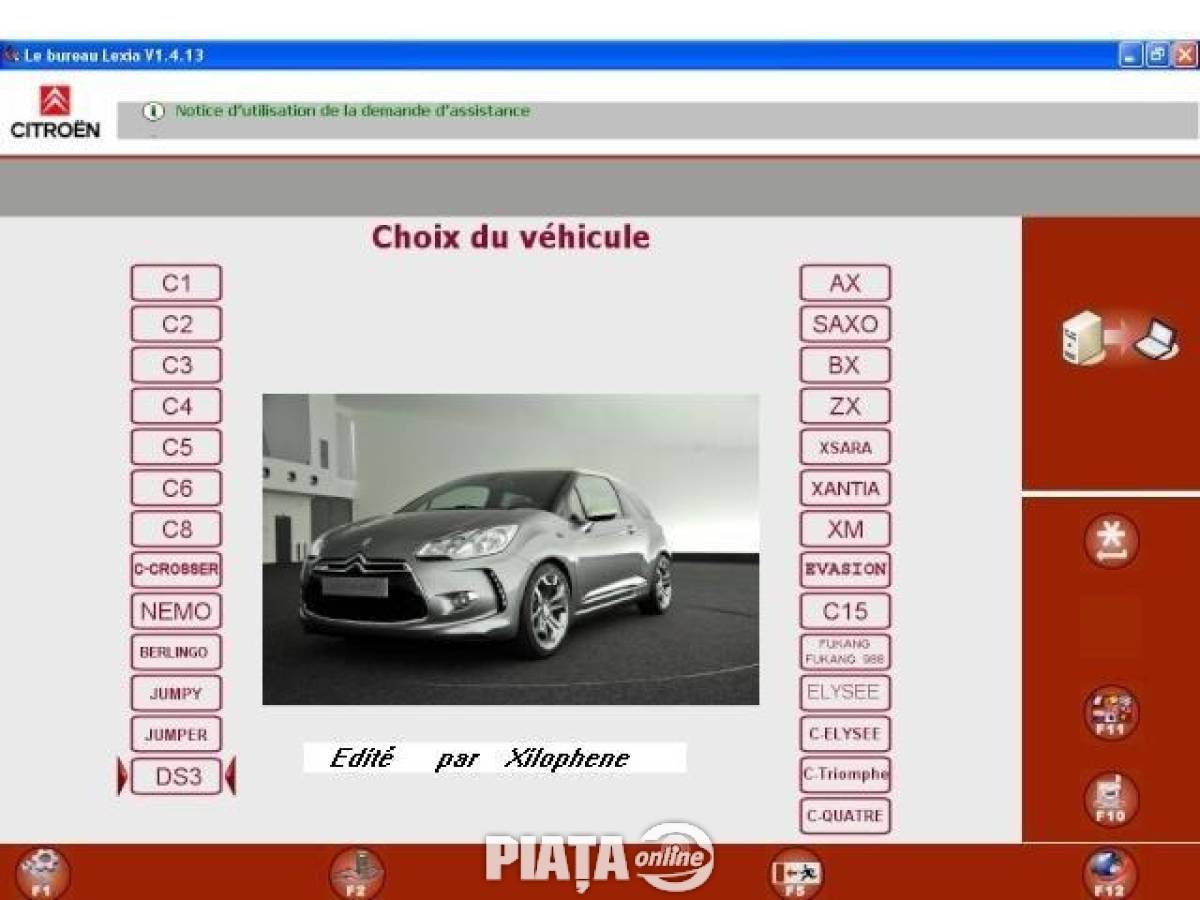
Task: Select the XSARA vehicle button
Action: click(845, 447)
